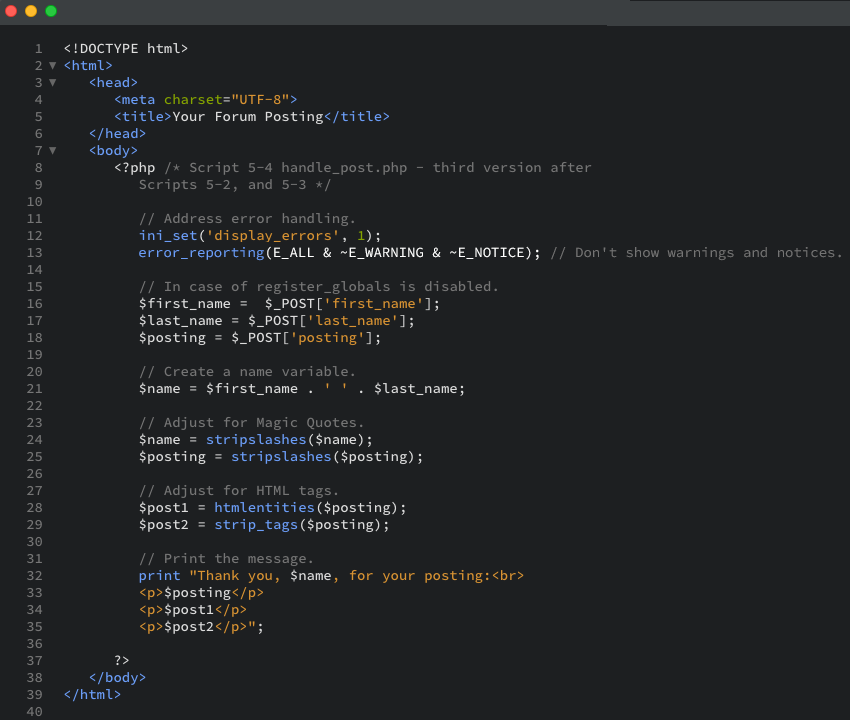Click line number 32 in gutter

click(35, 576)
